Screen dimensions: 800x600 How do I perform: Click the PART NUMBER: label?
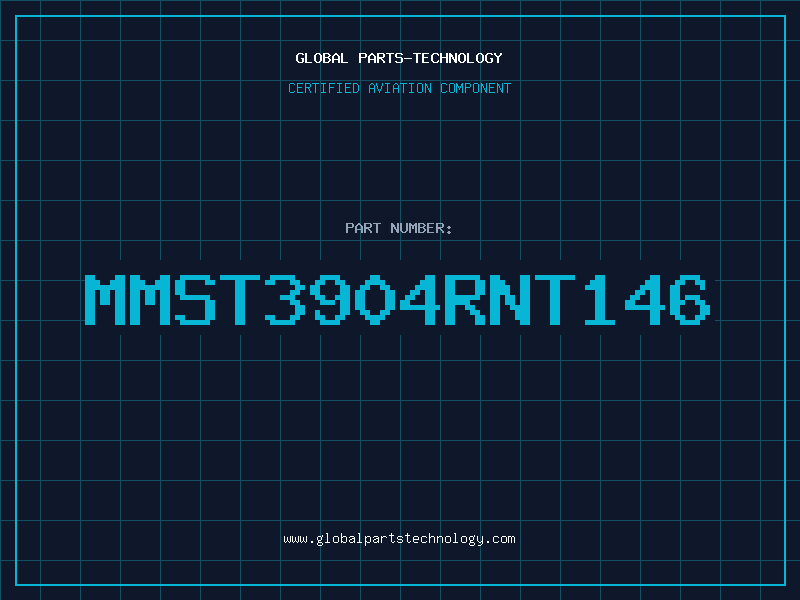point(399,228)
